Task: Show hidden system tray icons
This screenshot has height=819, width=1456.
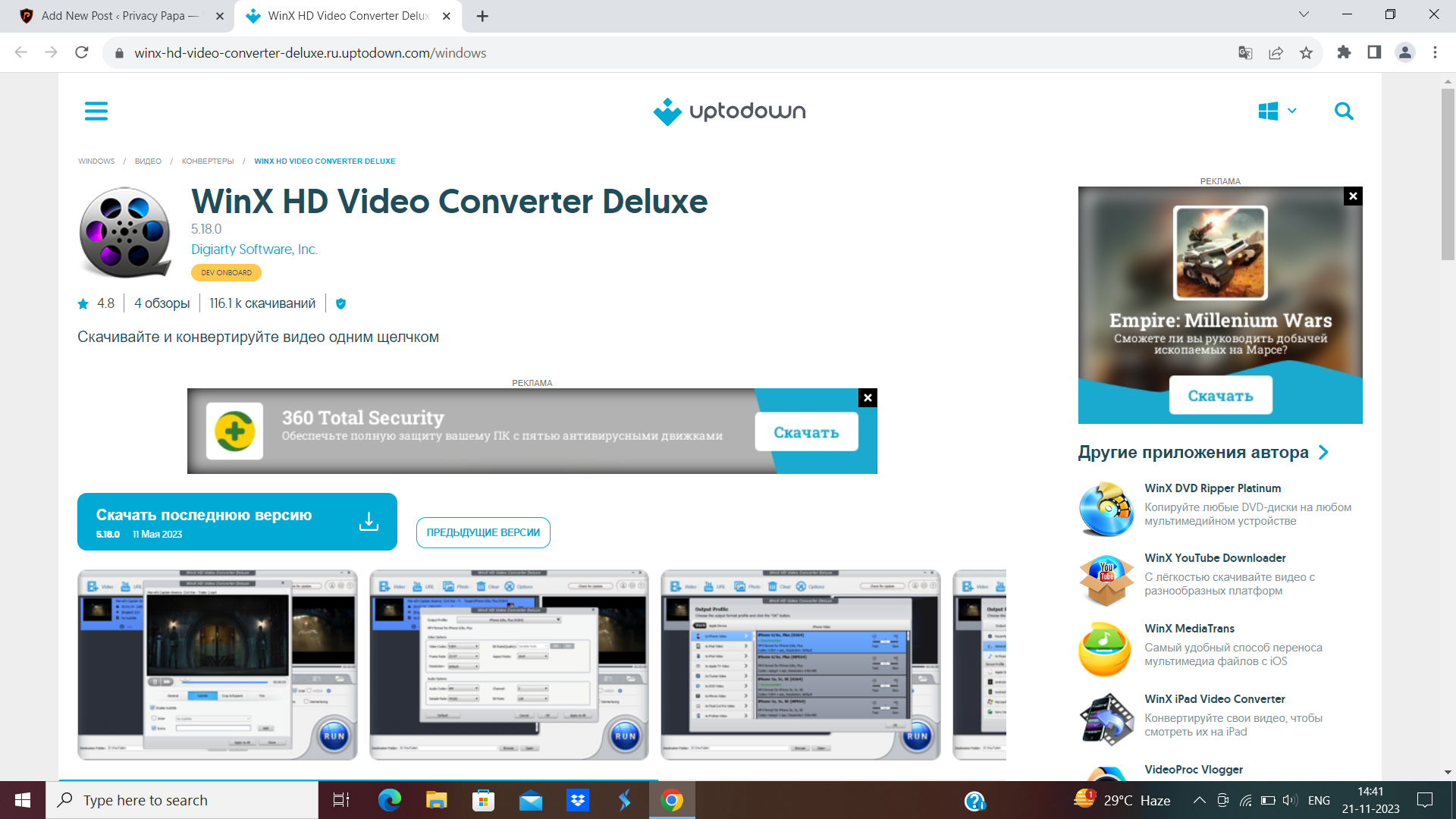Action: [1199, 800]
